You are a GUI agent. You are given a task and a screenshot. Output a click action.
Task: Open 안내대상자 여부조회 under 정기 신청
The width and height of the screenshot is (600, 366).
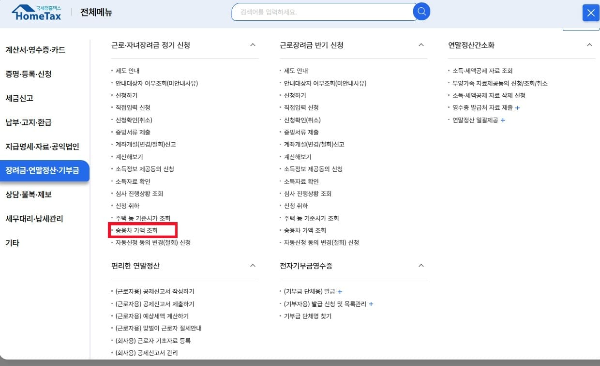click(157, 83)
